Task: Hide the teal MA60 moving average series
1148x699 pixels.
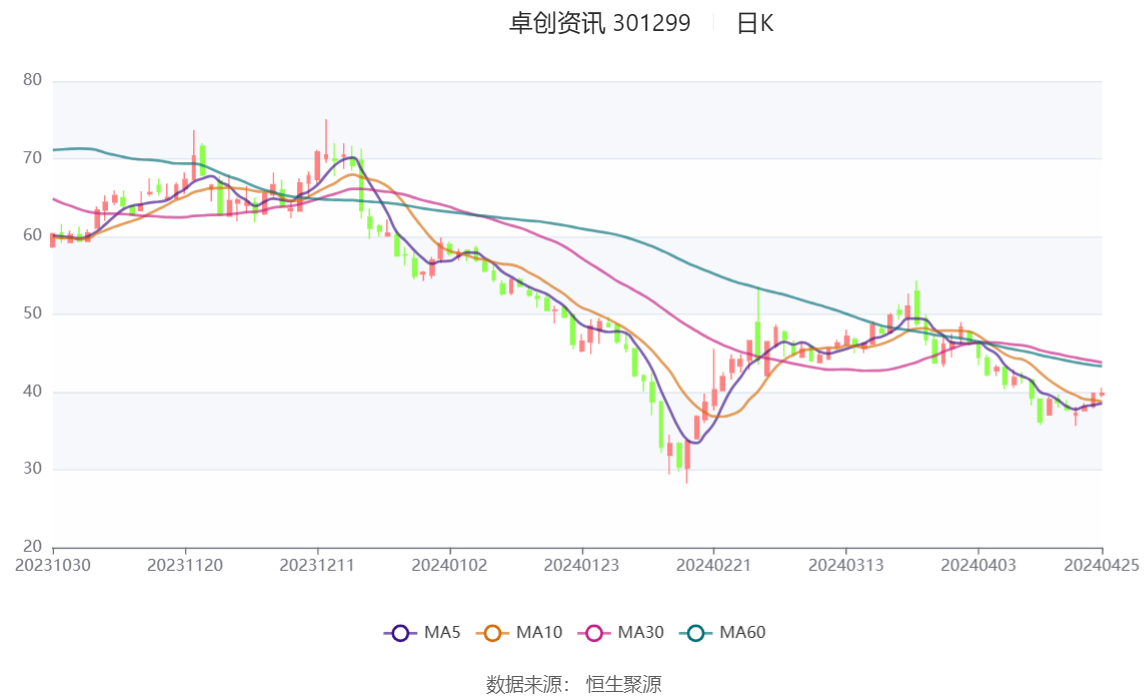Action: tap(696, 633)
